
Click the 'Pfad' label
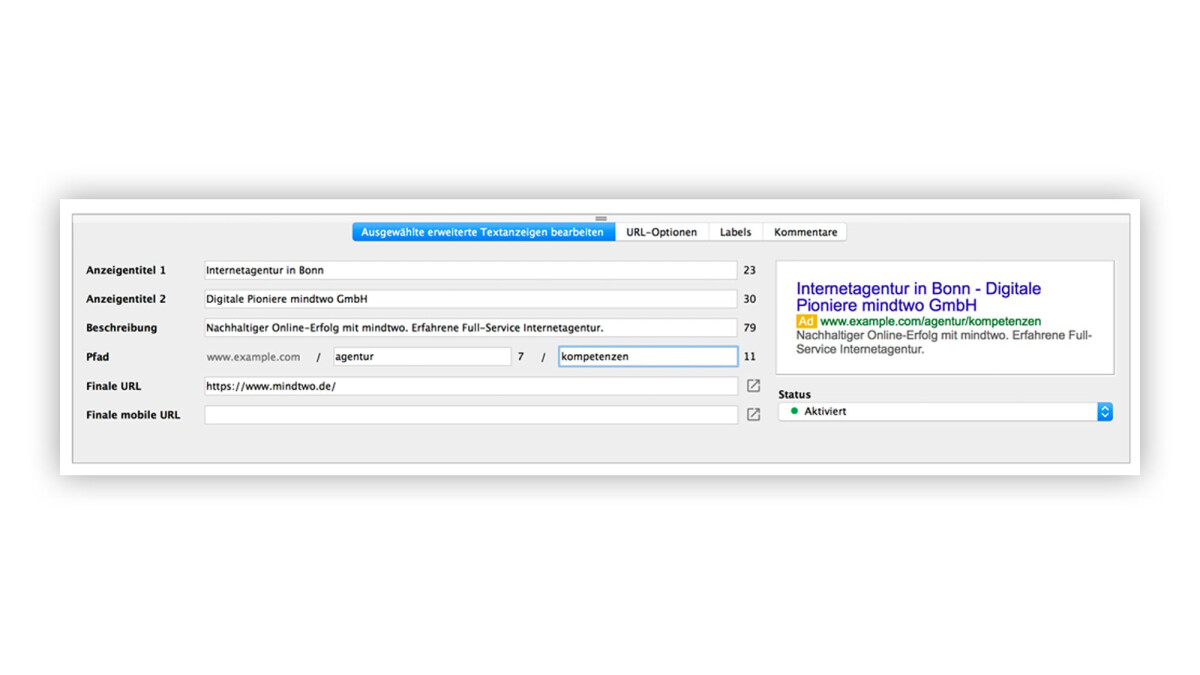[x=97, y=356]
